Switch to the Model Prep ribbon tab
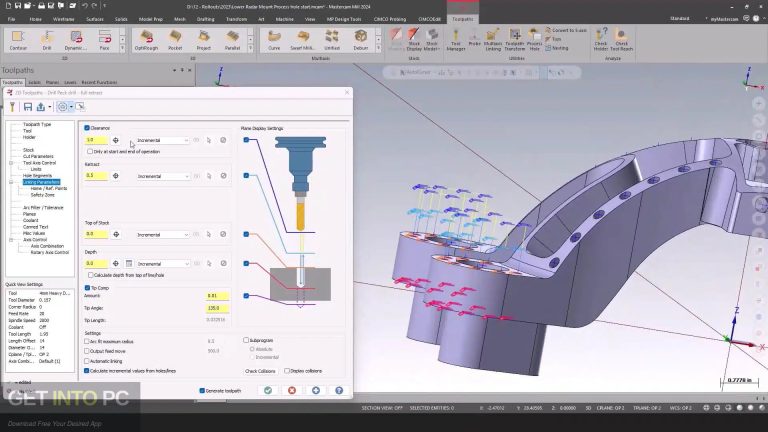 150,19
